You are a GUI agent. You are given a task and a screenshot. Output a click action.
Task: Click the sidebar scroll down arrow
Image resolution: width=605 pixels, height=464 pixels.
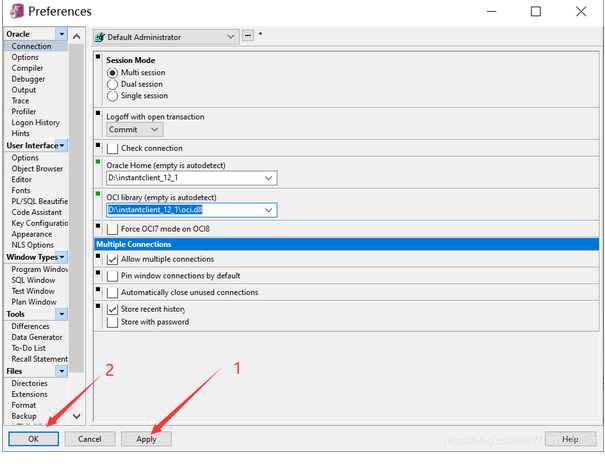click(76, 416)
